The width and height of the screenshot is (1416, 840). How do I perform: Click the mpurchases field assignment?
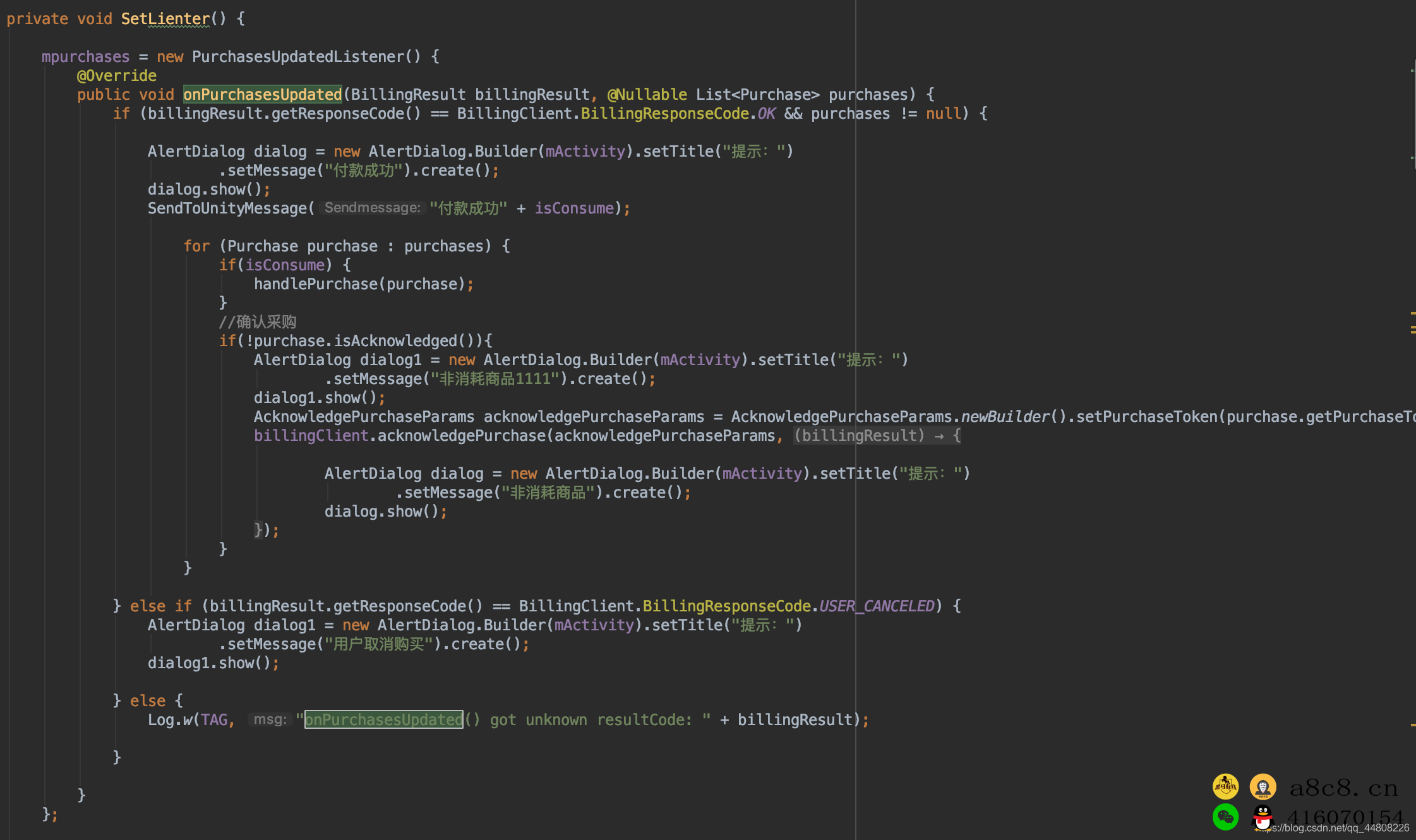(85, 57)
